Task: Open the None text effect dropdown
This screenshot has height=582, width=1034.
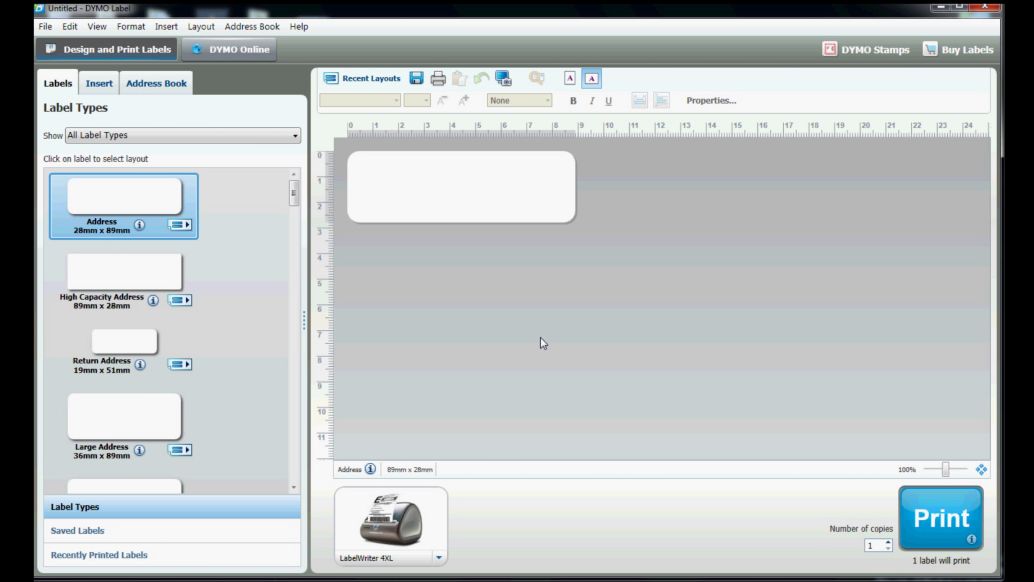Action: coord(519,101)
